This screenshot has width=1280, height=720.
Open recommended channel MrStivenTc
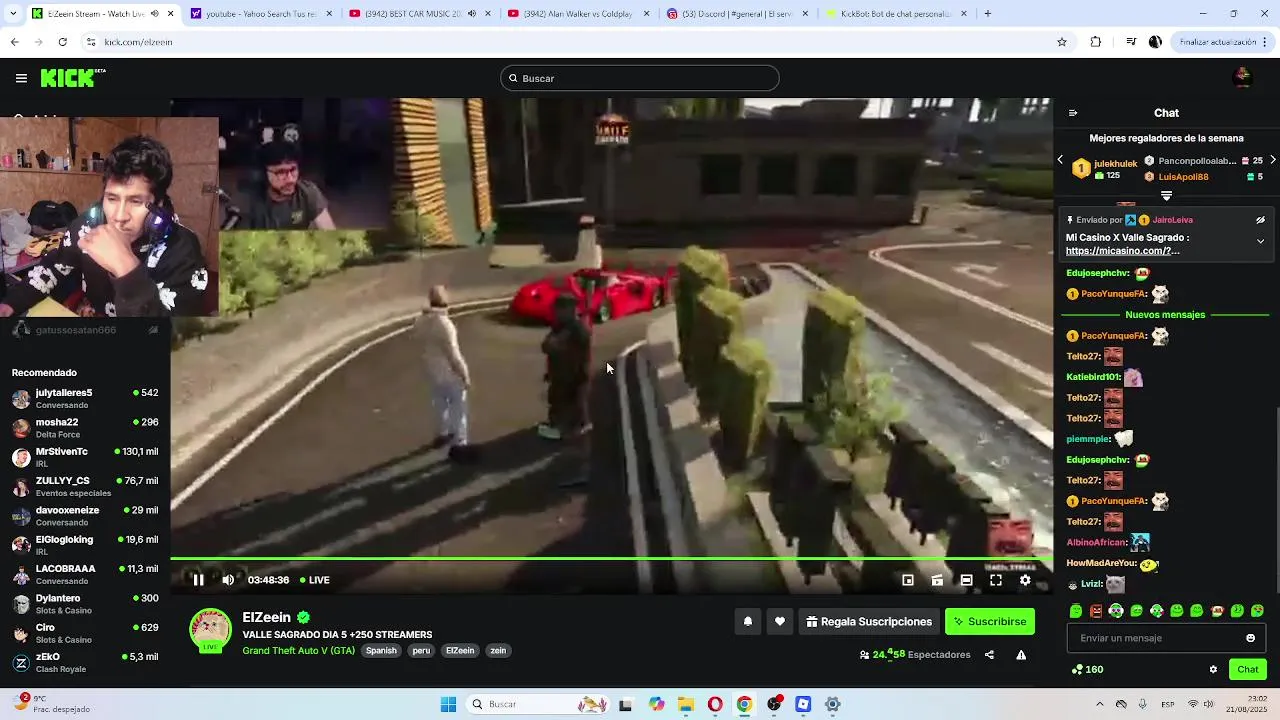[85, 457]
